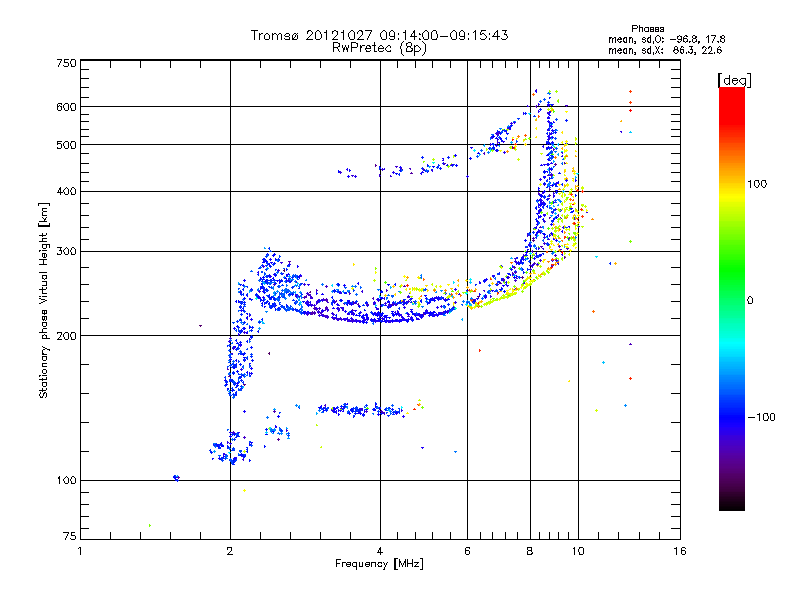Image resolution: width=800 pixels, height=600 pixels.
Task: Click the y-axis '500' tick label
Action: (67, 145)
